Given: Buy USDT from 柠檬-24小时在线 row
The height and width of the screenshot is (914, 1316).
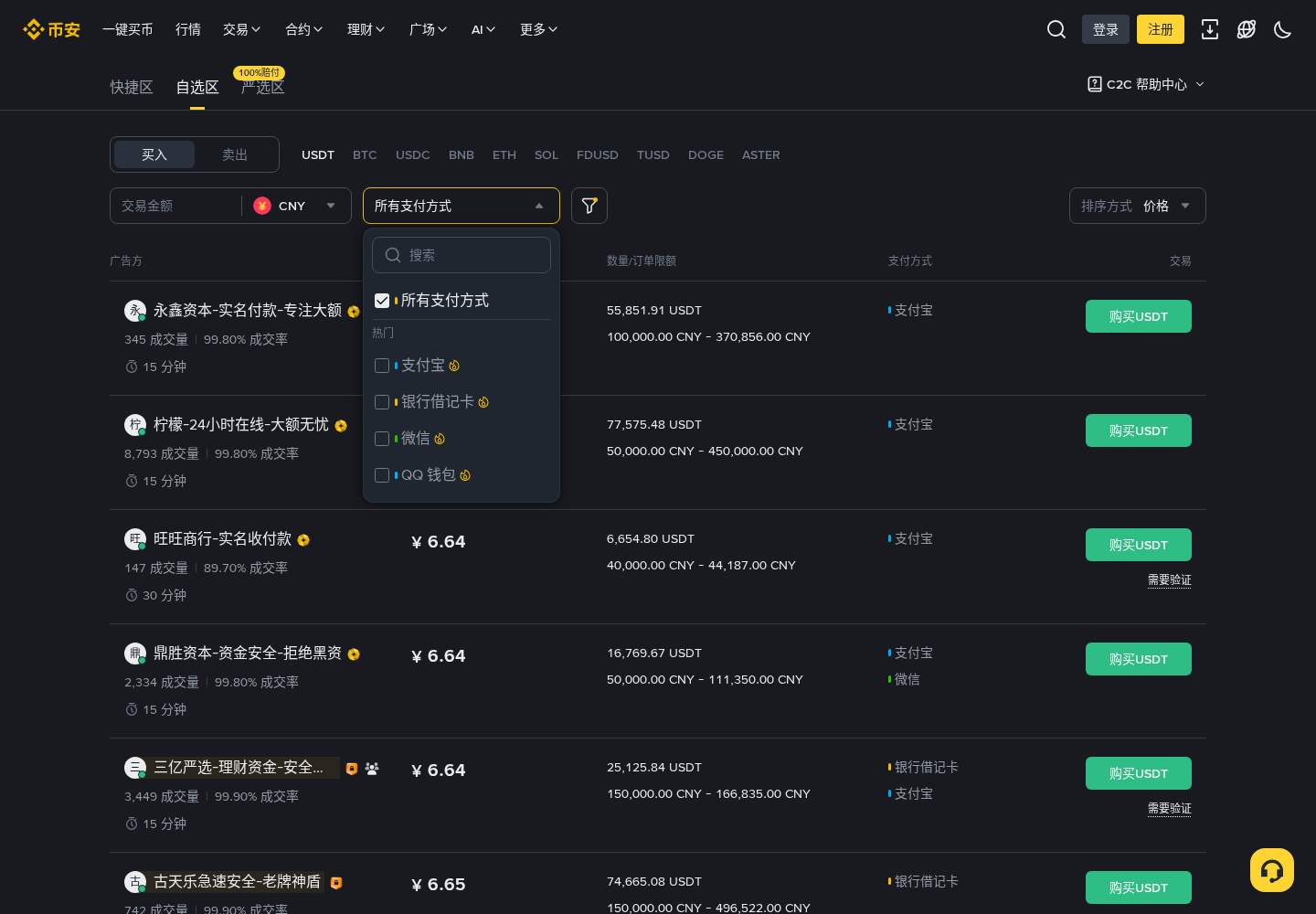Looking at the screenshot, I should pyautogui.click(x=1139, y=430).
